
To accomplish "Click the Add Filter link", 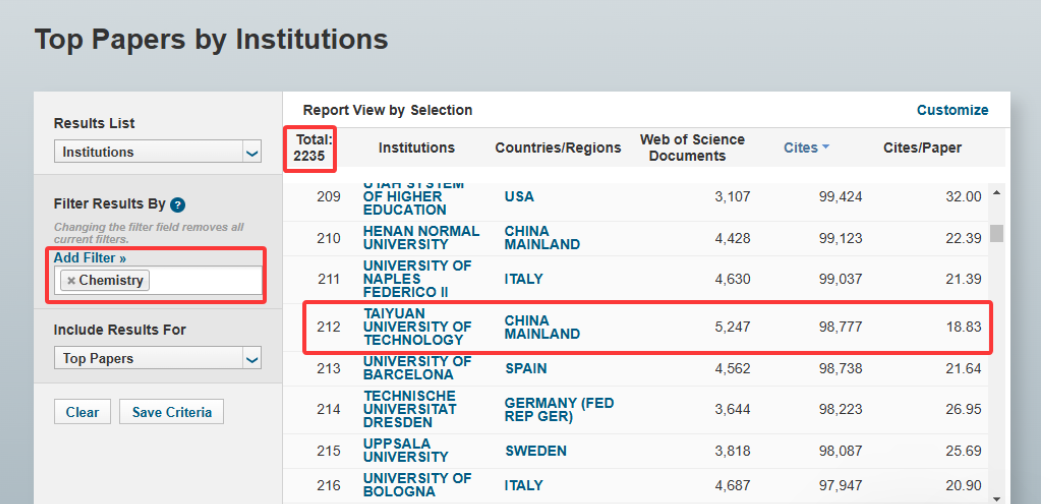I will tap(90, 258).
